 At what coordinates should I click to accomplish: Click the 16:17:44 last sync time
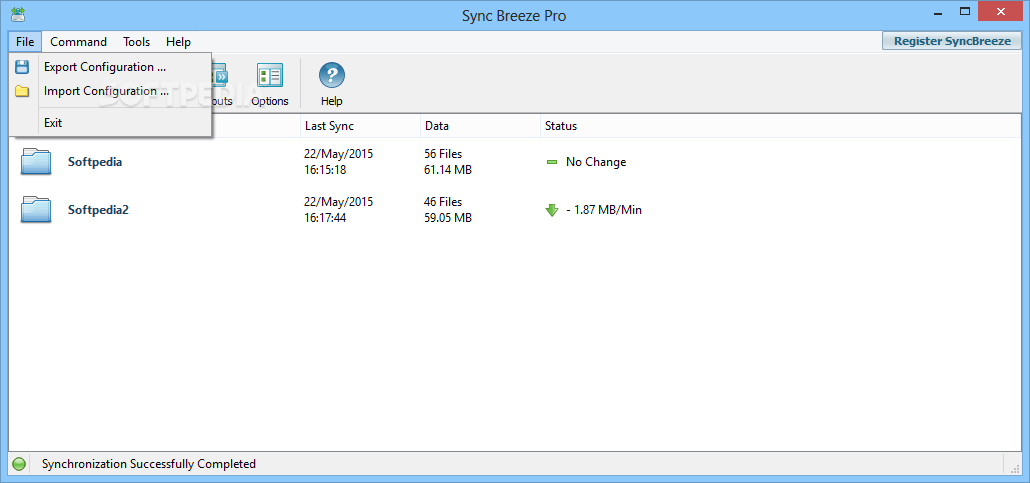point(325,218)
